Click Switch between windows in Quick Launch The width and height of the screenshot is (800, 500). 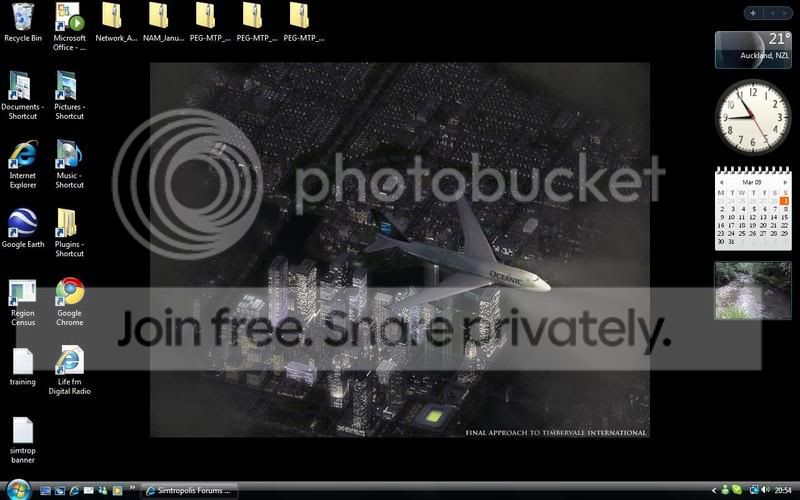[60, 491]
